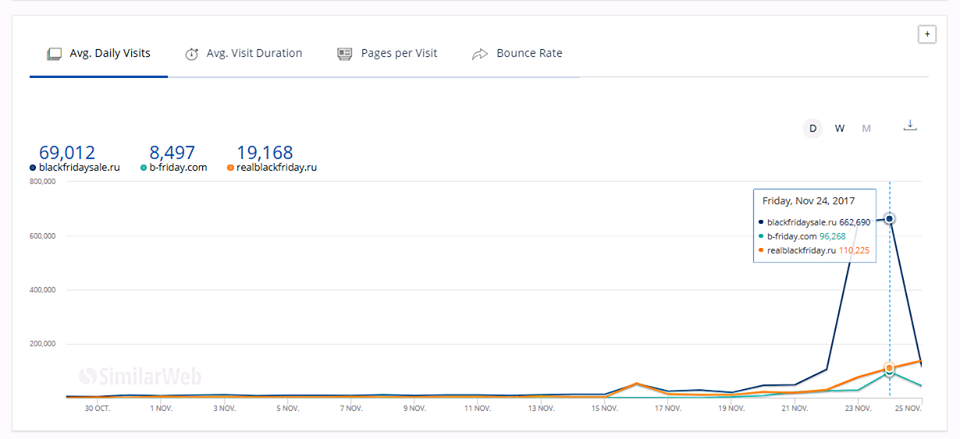Open the Bounce Rate tab
Viewport: 960px width, 439px height.
click(x=529, y=54)
